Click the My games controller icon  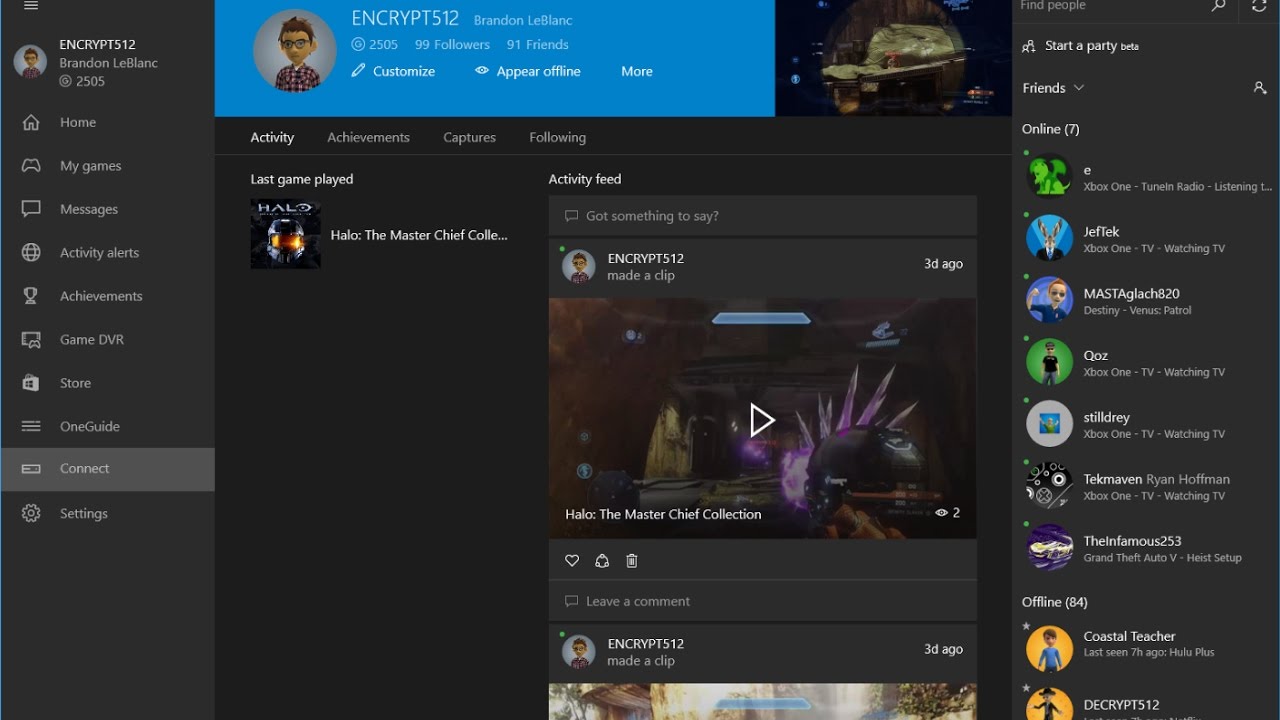tap(31, 166)
